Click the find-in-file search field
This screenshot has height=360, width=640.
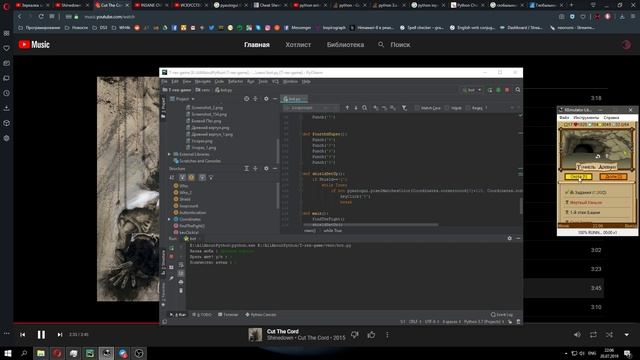pos(310,108)
